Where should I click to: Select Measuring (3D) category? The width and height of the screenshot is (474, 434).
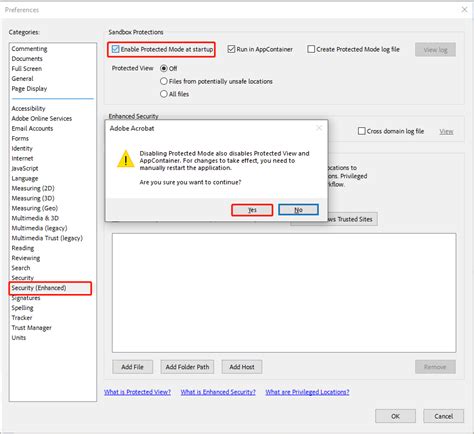33,198
